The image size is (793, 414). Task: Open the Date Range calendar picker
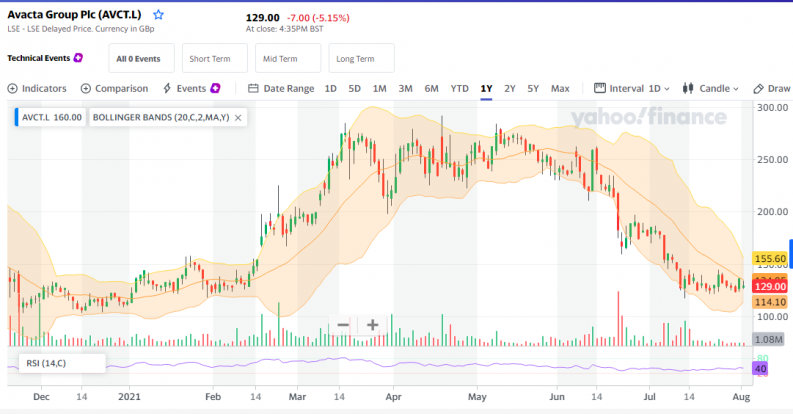click(x=281, y=88)
